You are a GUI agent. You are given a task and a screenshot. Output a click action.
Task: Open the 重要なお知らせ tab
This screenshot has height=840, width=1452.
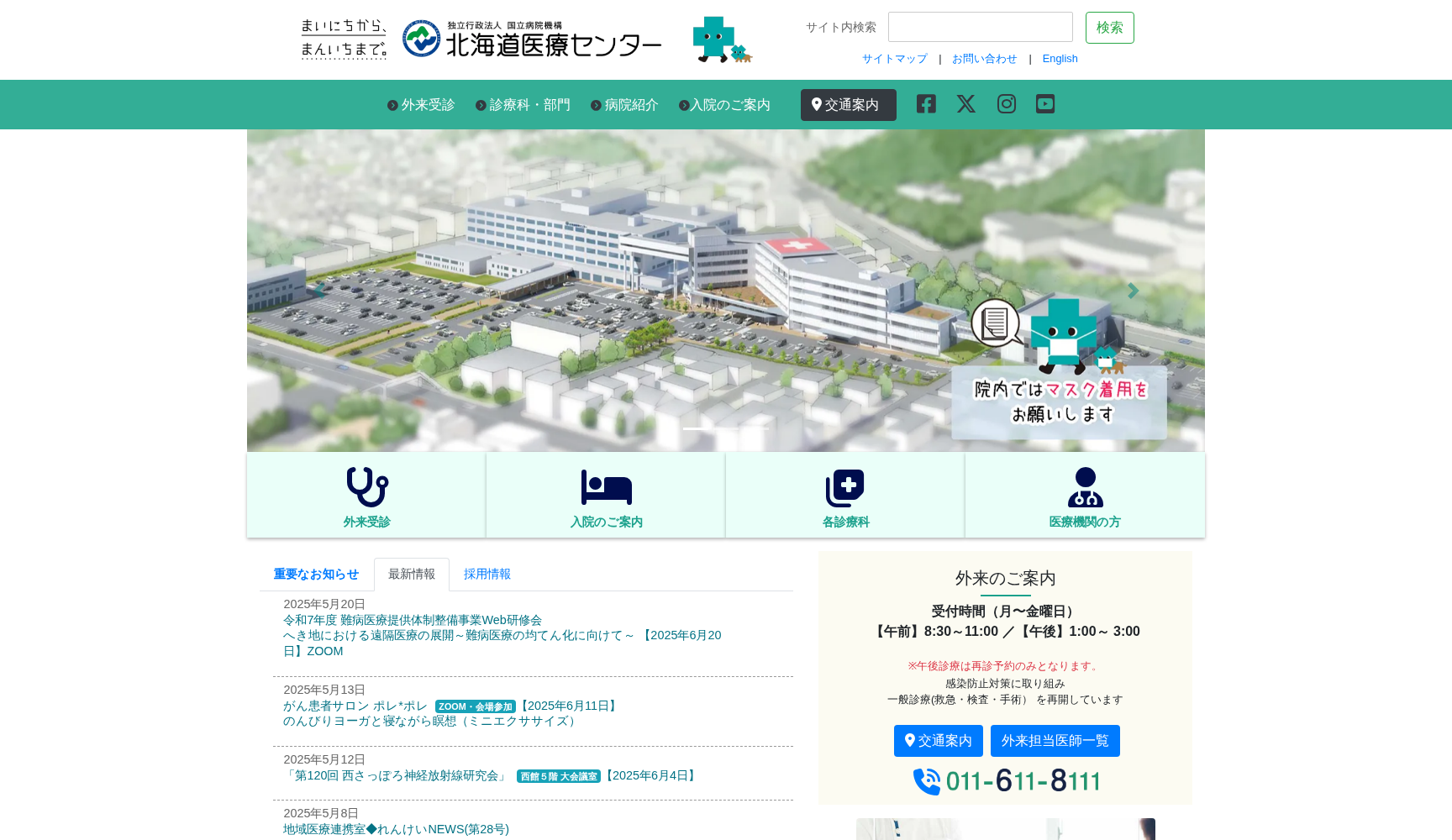pos(314,574)
